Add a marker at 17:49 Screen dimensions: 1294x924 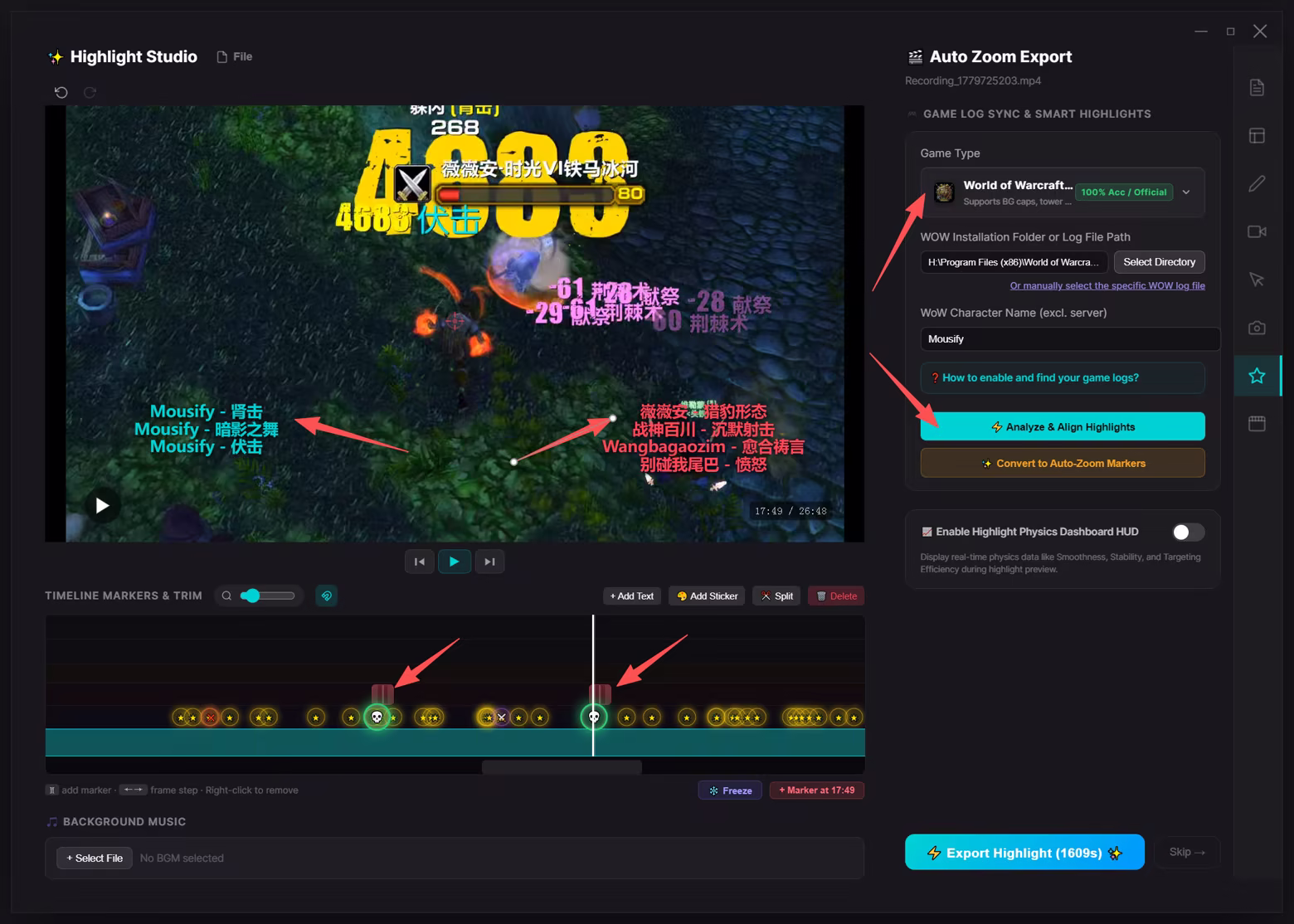pyautogui.click(x=817, y=790)
